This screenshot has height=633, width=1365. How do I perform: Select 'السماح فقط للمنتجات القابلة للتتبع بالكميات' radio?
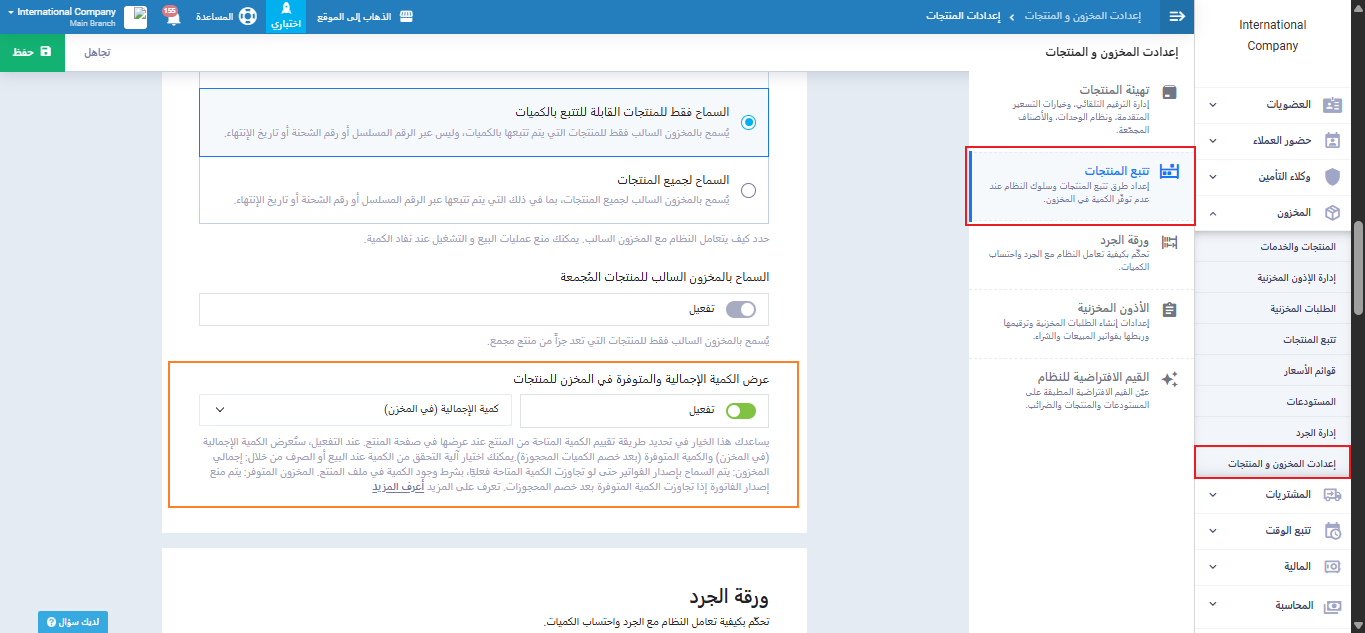[748, 122]
